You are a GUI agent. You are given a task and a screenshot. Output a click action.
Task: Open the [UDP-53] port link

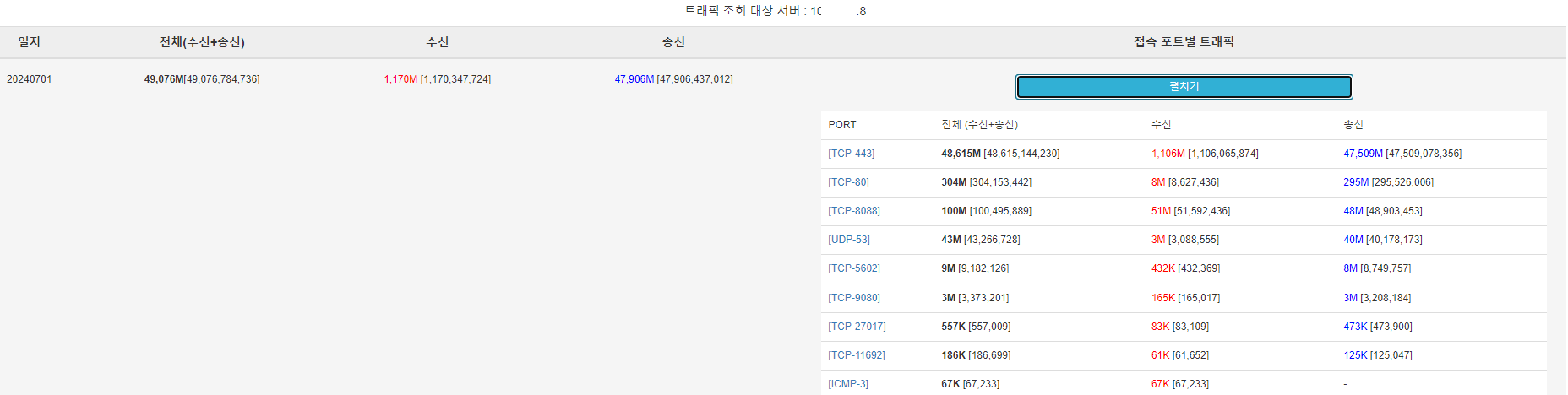pyautogui.click(x=849, y=240)
